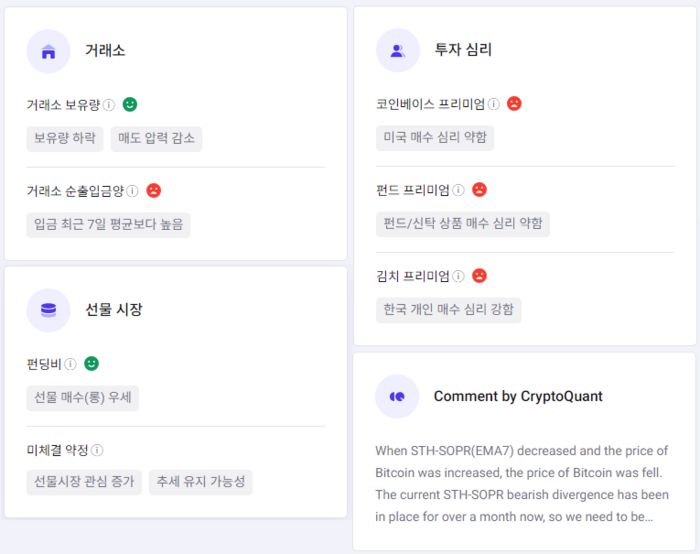Viewport: 700px width, 554px height.
Task: Click info icon next to 미체결 약정
Action: [97, 450]
